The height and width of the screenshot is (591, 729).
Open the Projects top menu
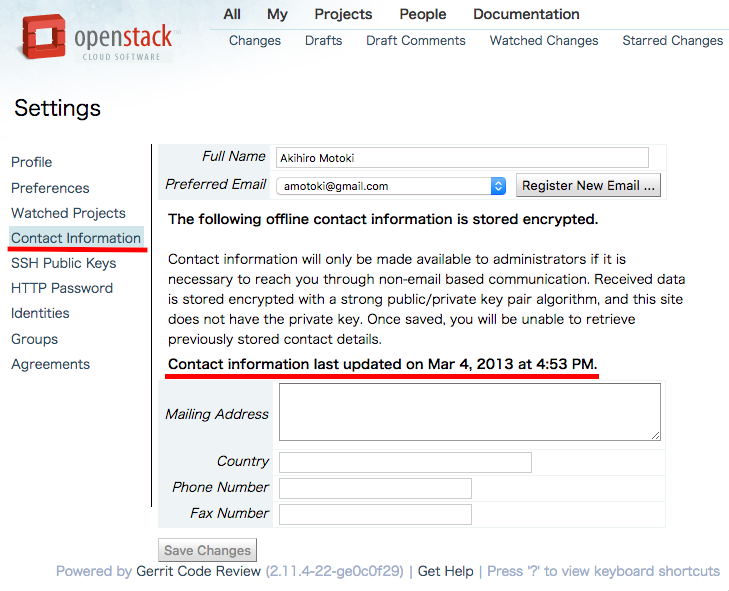(x=343, y=14)
